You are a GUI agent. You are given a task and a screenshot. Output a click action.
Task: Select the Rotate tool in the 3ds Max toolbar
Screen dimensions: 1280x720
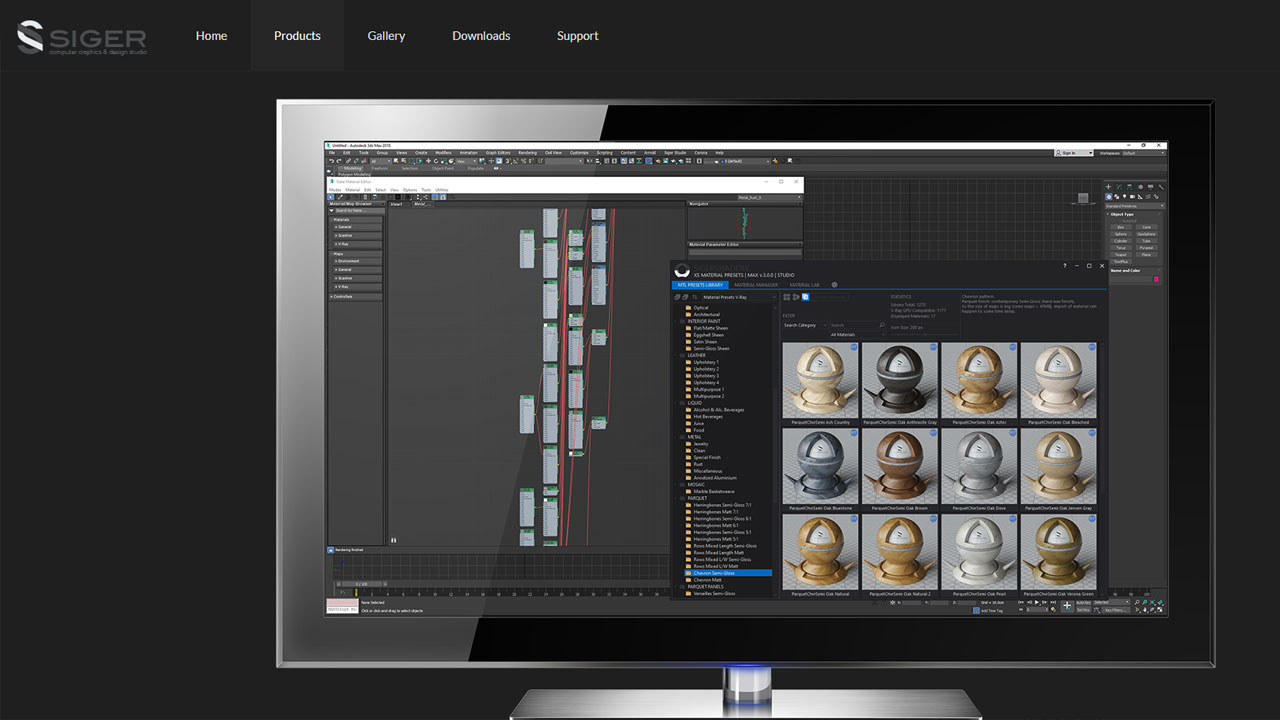tap(436, 161)
